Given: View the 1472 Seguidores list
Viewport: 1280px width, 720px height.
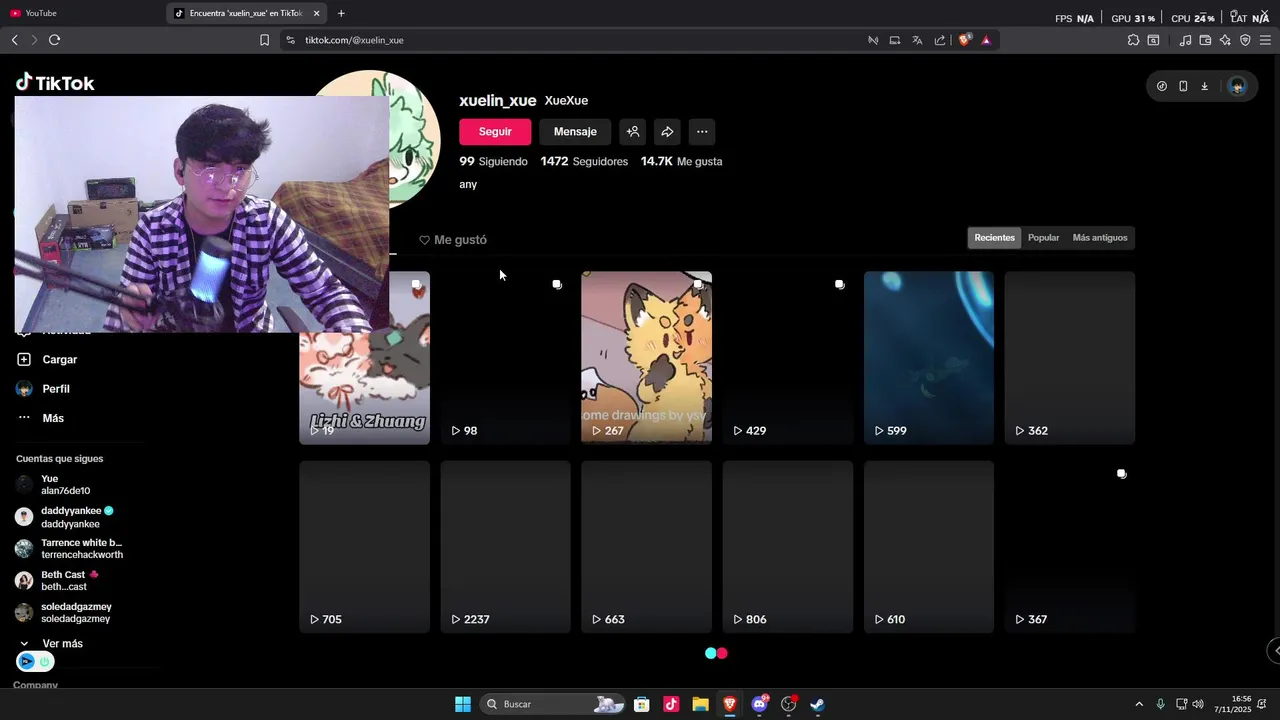Looking at the screenshot, I should (584, 161).
